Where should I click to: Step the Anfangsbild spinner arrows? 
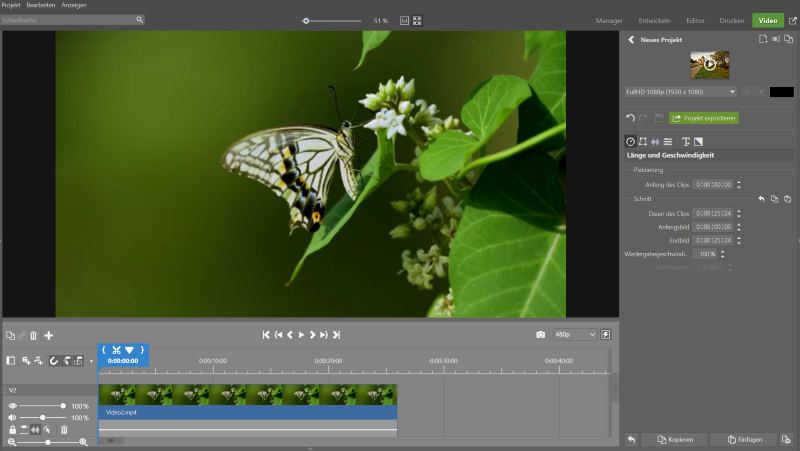739,227
